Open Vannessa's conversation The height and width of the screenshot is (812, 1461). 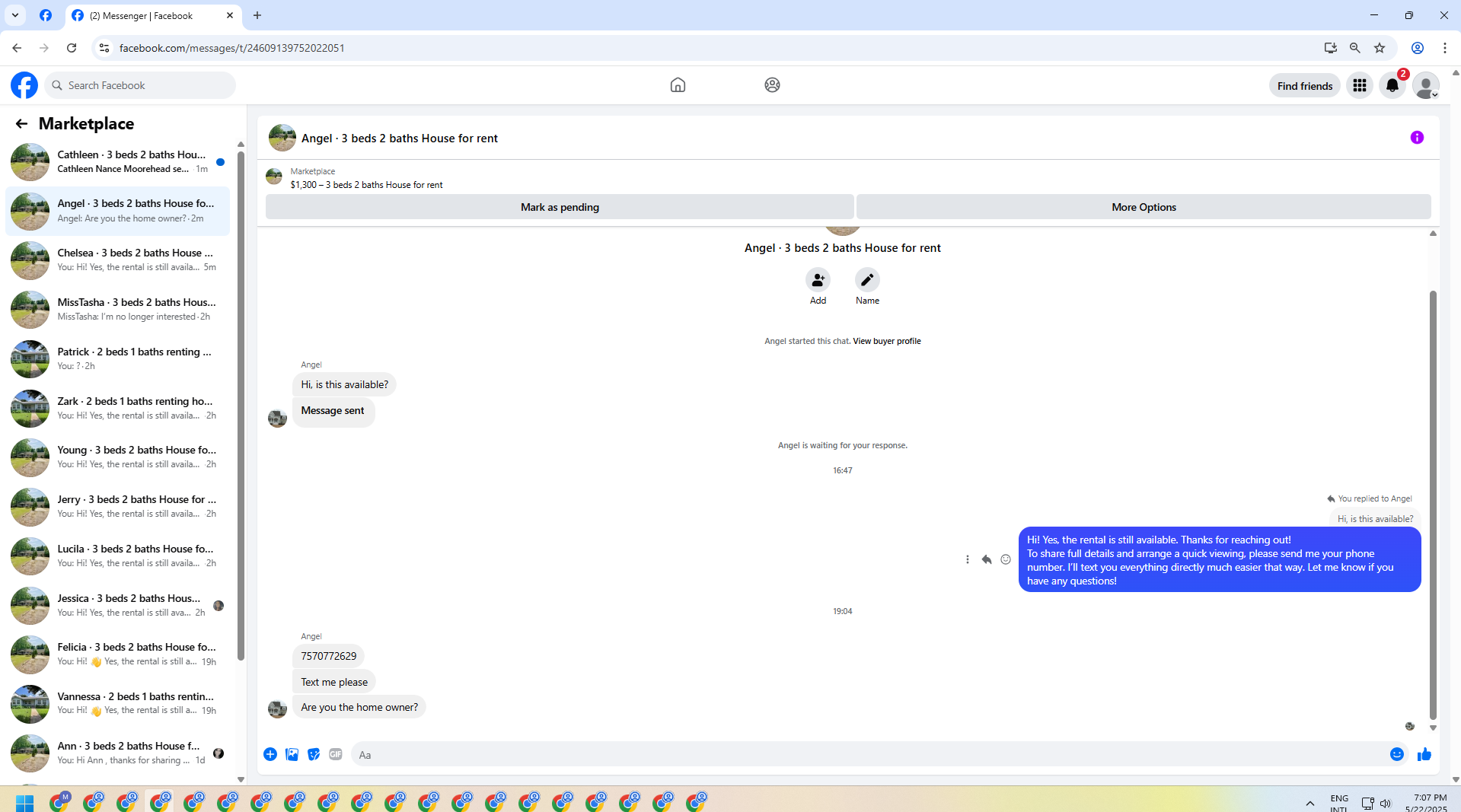[x=119, y=704]
